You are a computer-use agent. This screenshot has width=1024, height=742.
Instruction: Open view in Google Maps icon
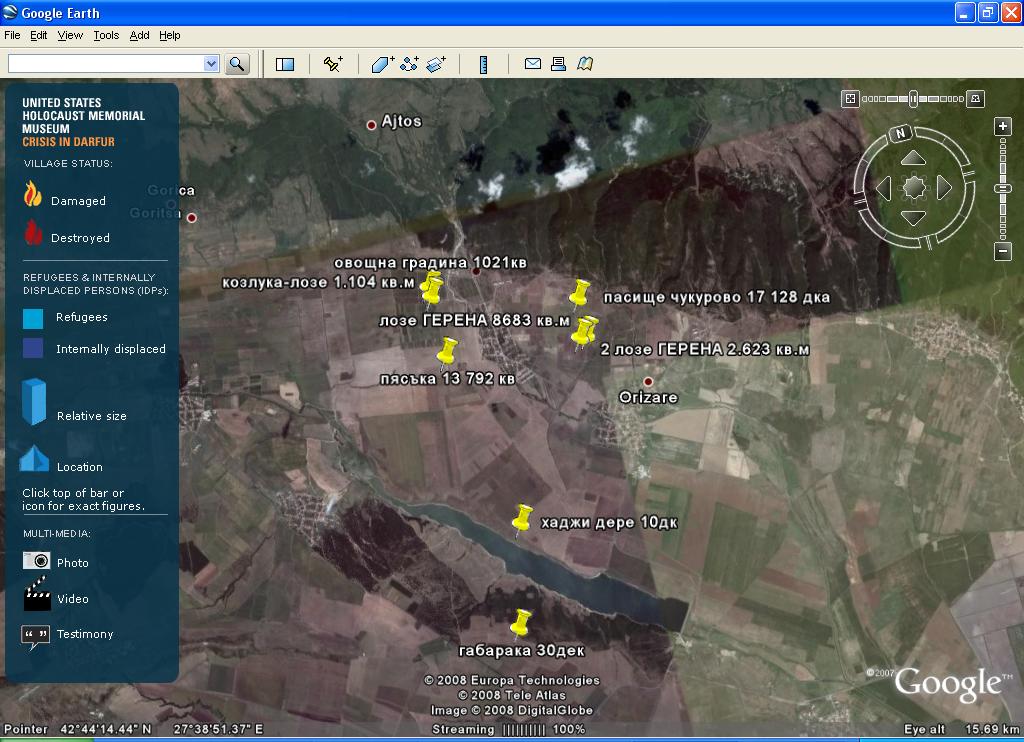585,64
